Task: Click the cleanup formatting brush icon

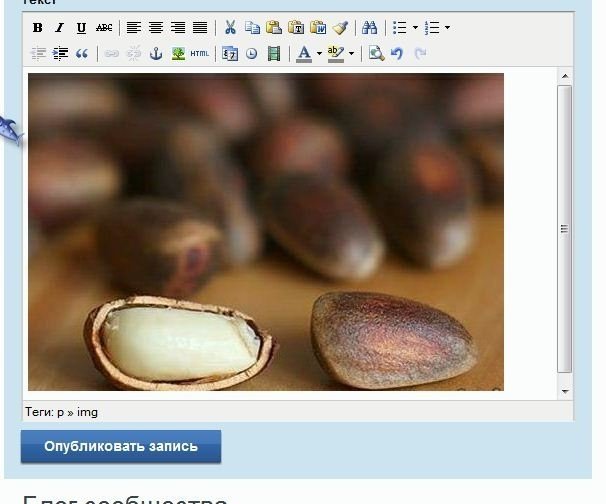Action: (x=340, y=28)
